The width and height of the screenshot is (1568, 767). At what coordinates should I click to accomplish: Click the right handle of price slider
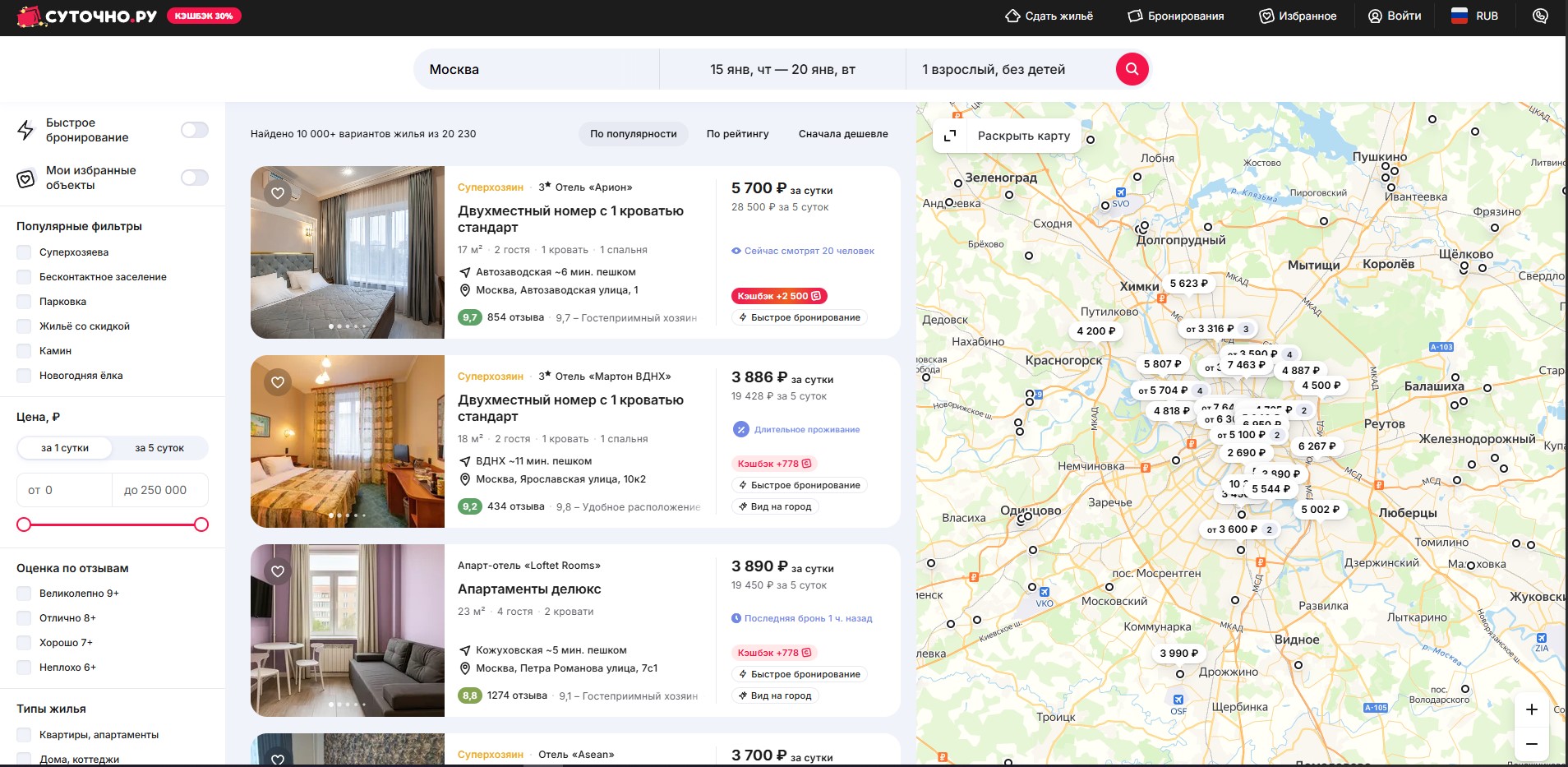[201, 524]
